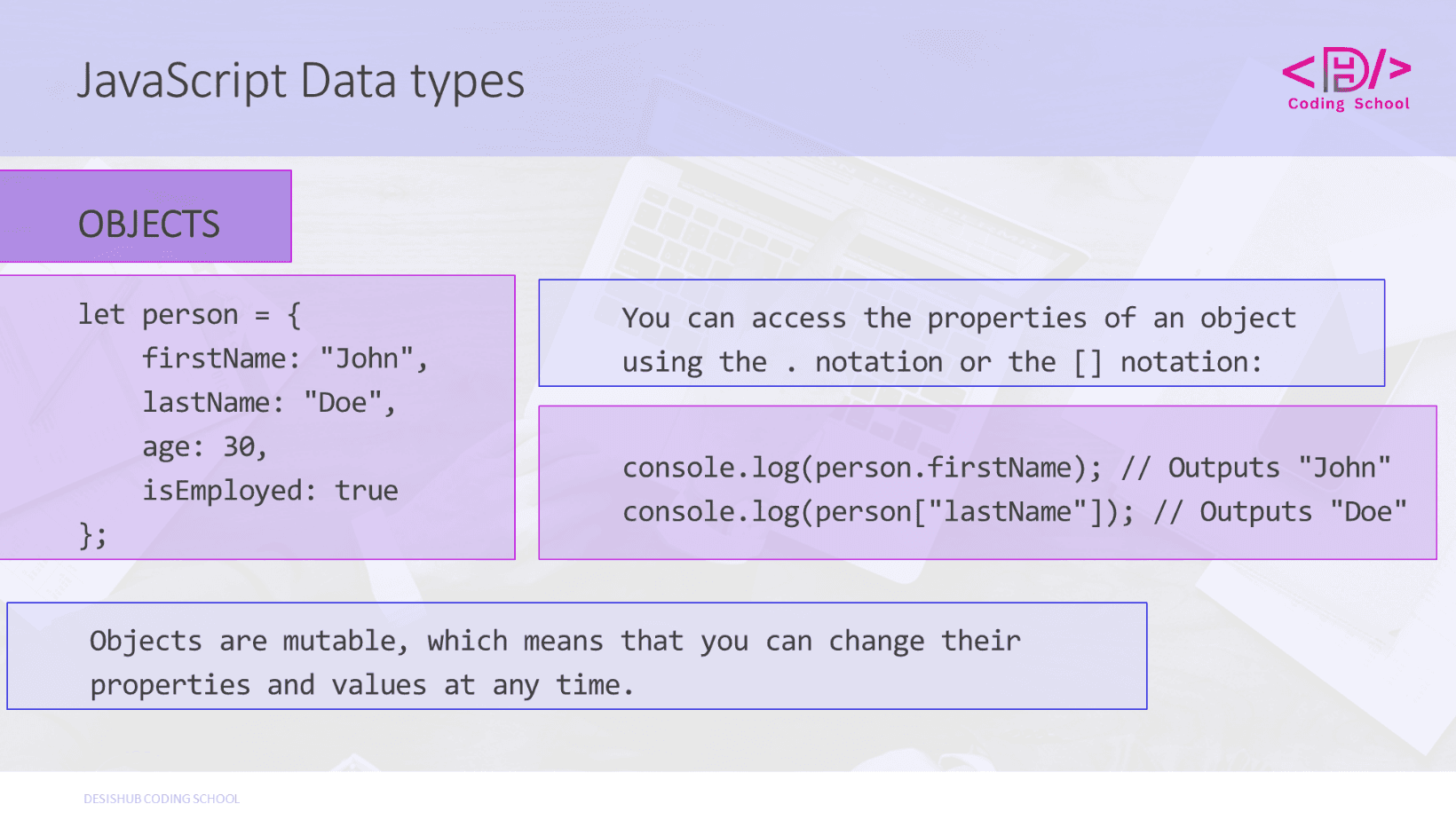
Task: Click 'properties and values at any time' line
Action: [361, 685]
